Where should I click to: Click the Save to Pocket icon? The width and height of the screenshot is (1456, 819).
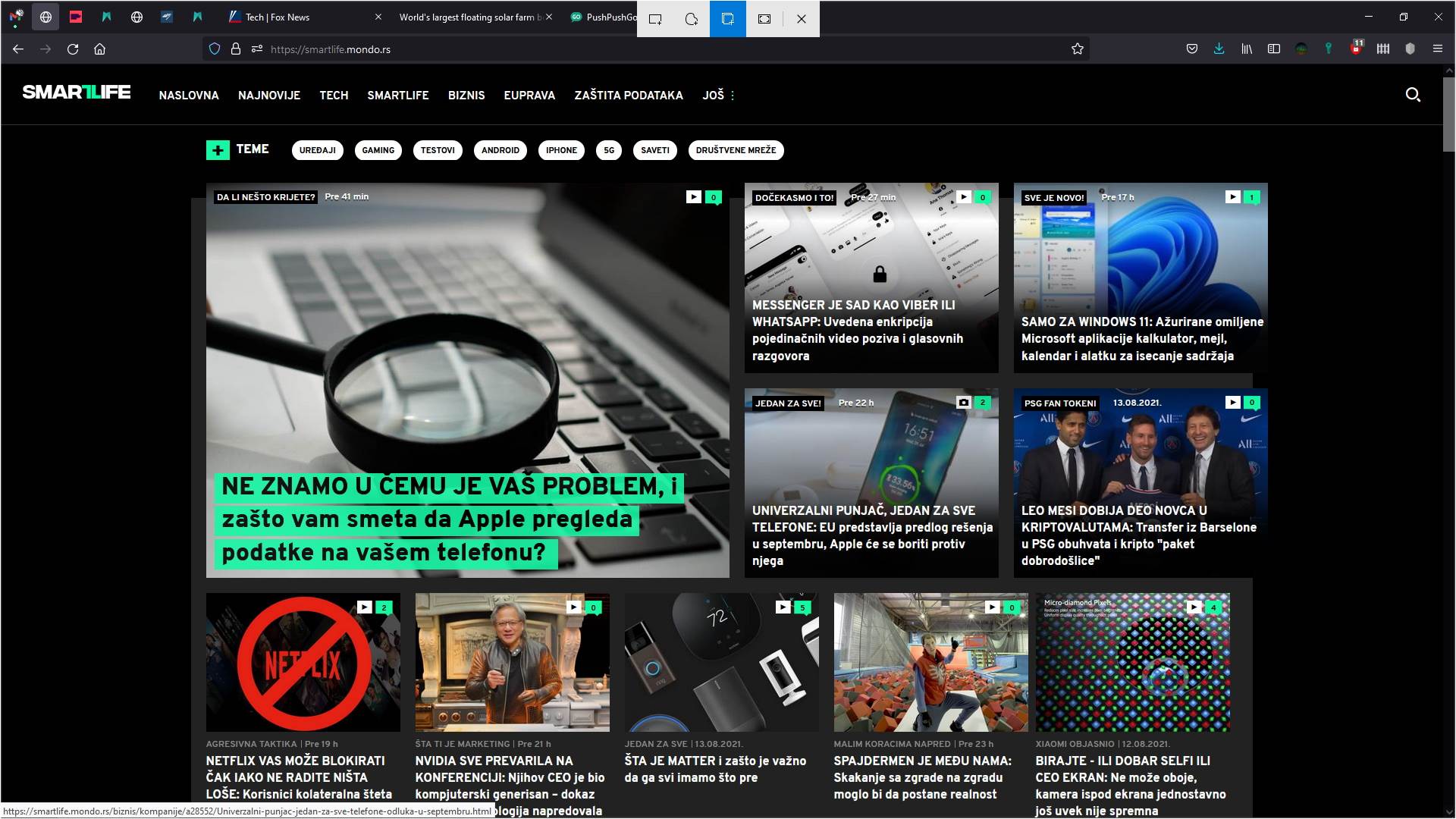1191,49
